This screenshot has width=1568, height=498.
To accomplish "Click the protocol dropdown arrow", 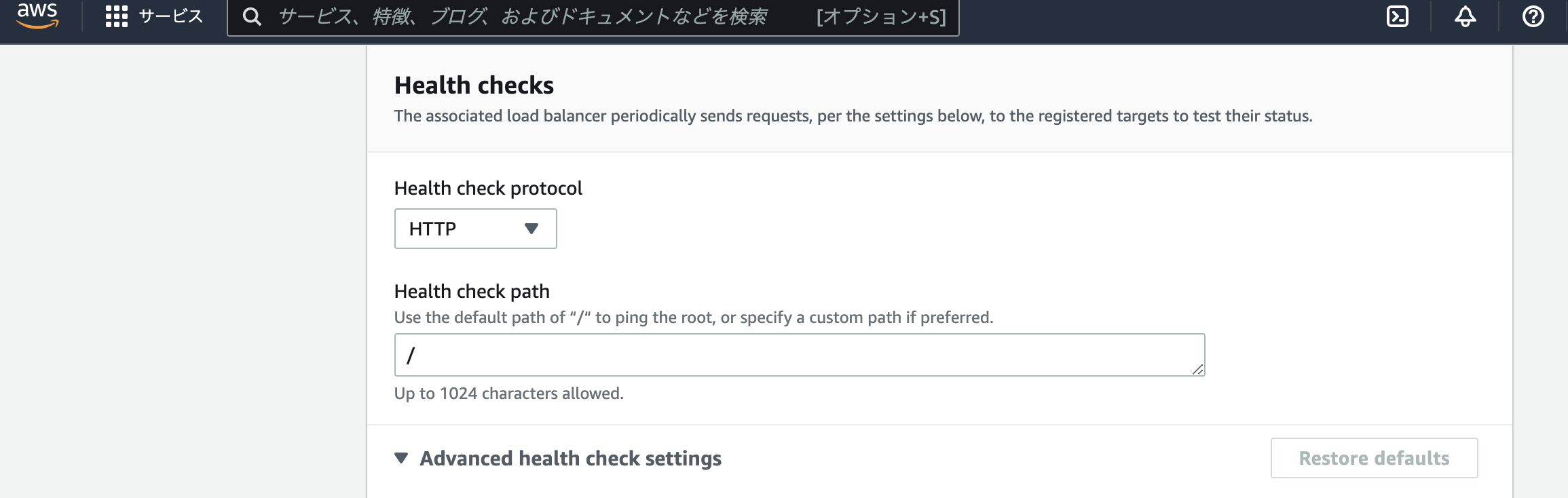I will click(531, 229).
